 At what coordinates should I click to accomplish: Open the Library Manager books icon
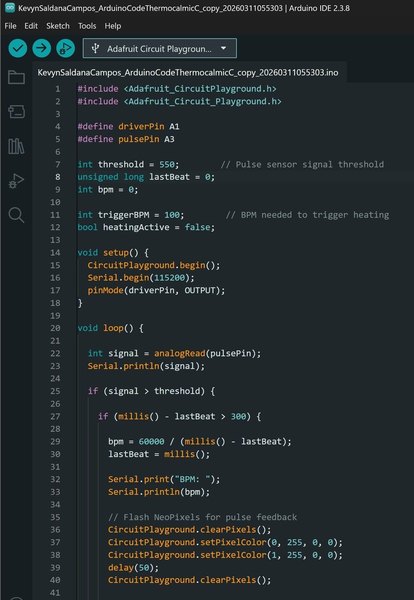coord(16,146)
